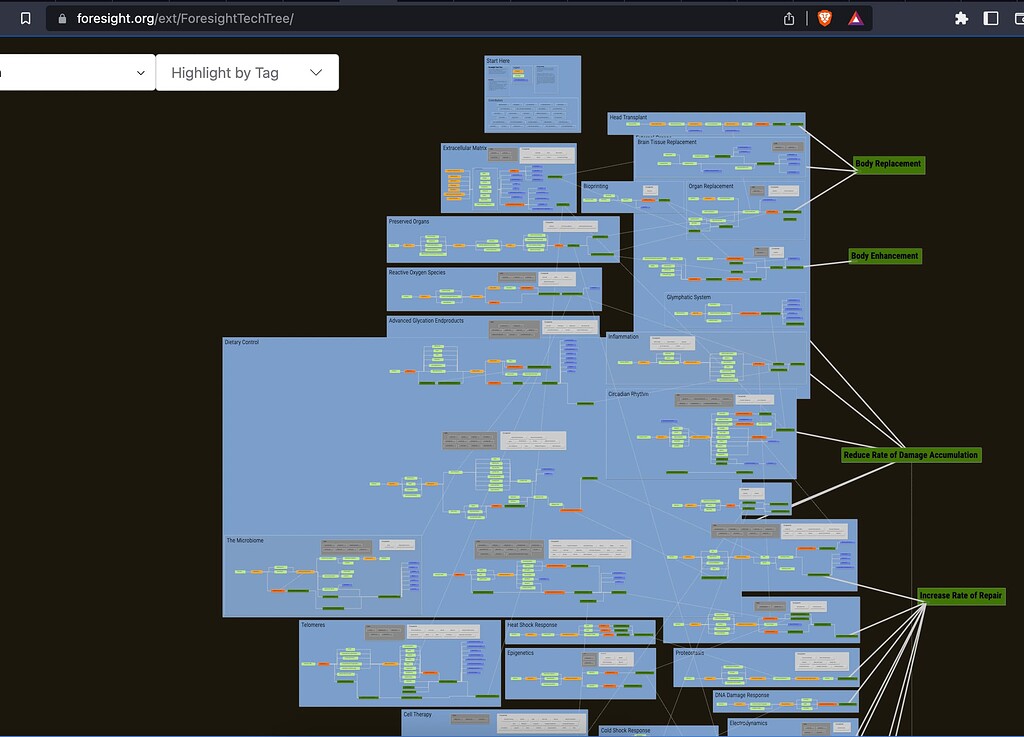Open the Brave Shields lion icon
Screen dimensions: 1024x737
pos(825,18)
